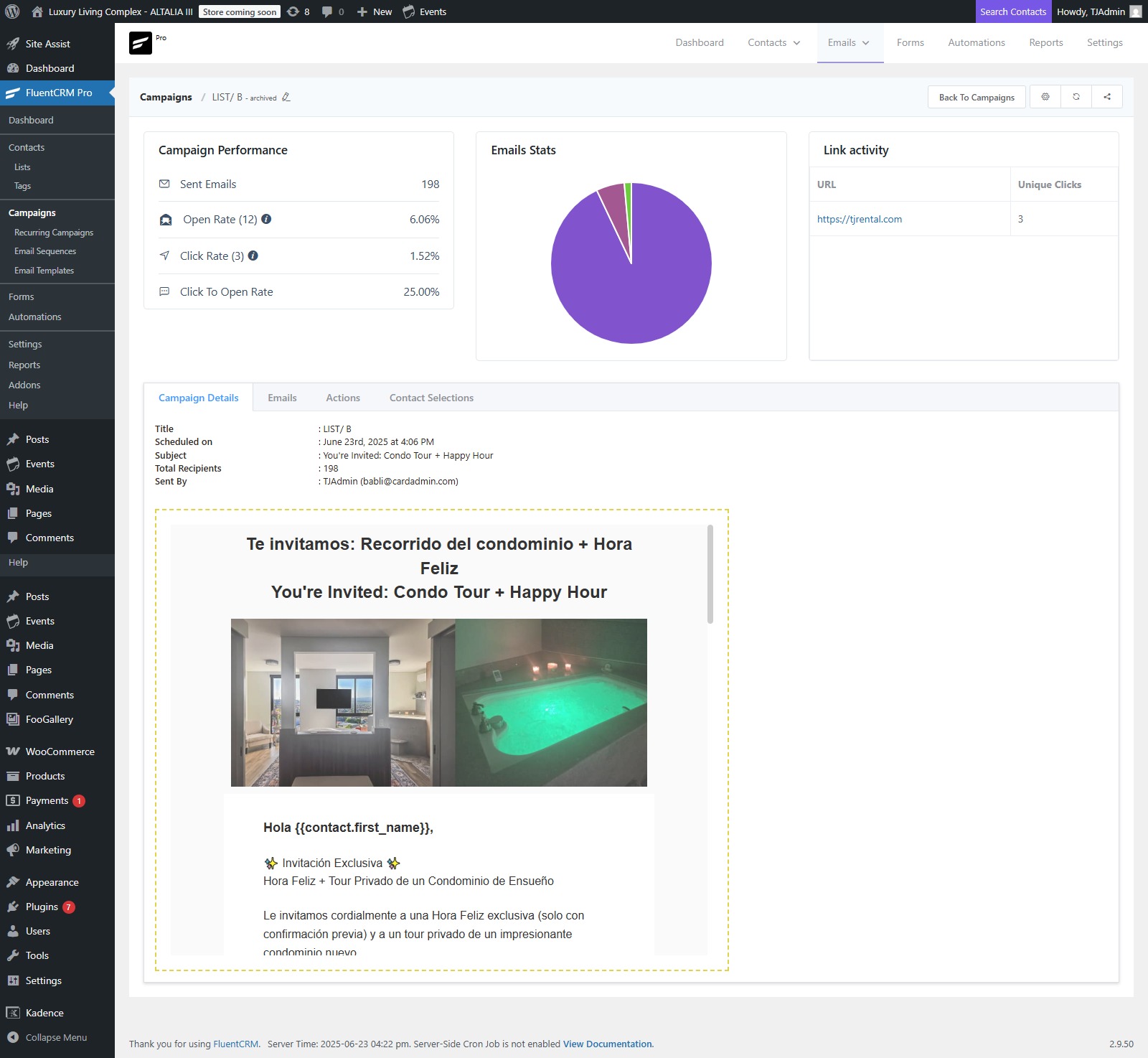This screenshot has height=1058, width=1148.
Task: Open the View Documentation link
Action: click(x=608, y=1044)
